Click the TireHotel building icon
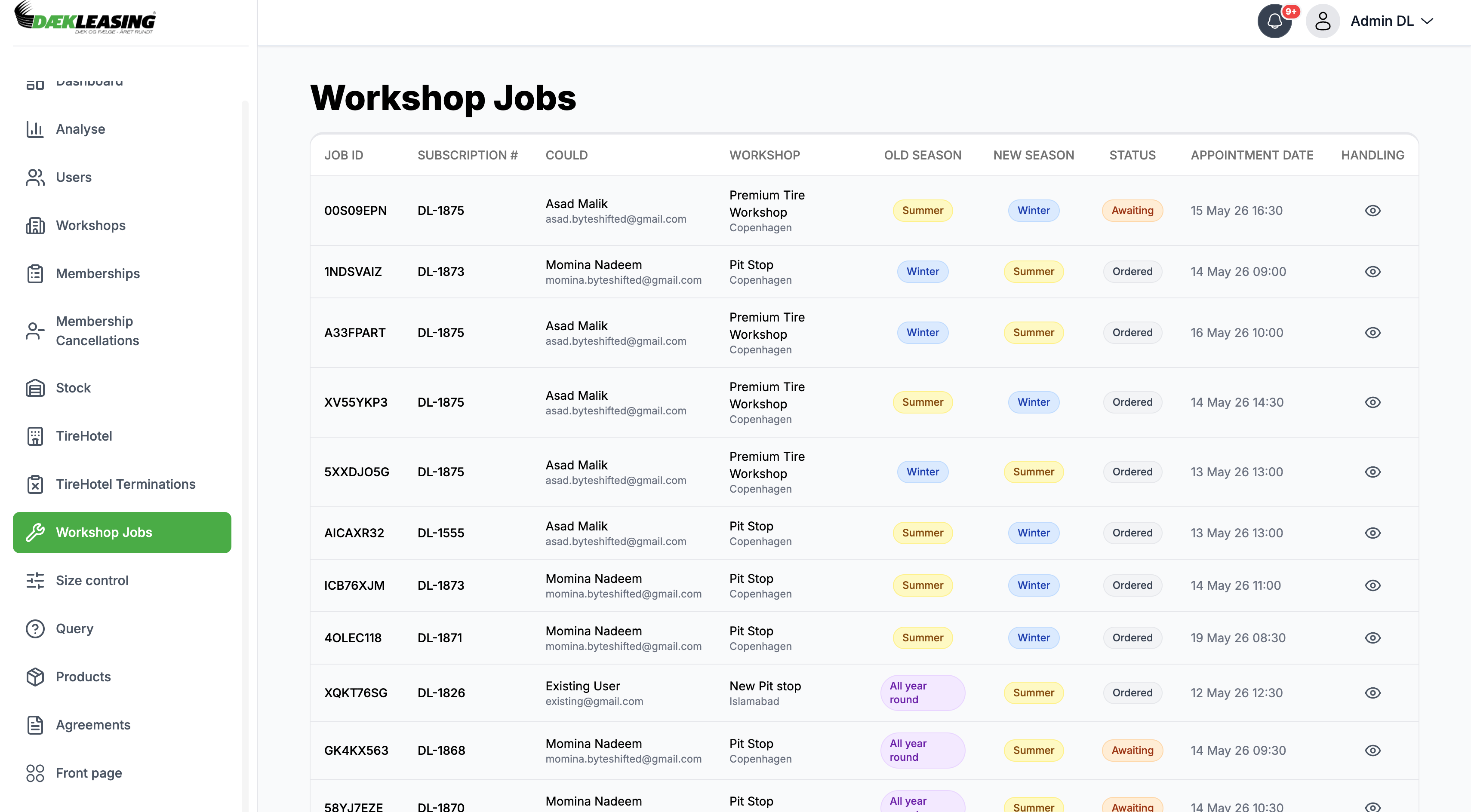1471x812 pixels. point(35,436)
